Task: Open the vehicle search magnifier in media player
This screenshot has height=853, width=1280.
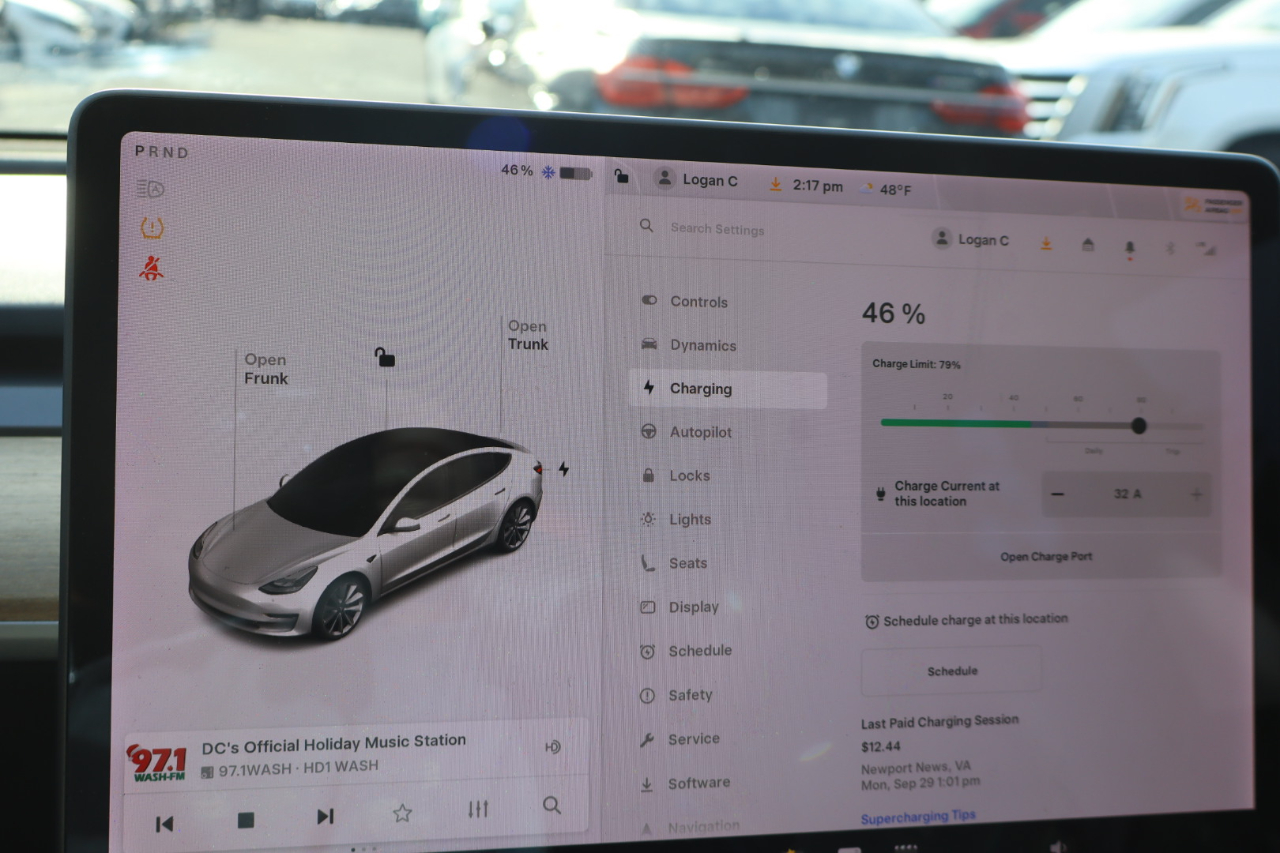Action: click(550, 806)
